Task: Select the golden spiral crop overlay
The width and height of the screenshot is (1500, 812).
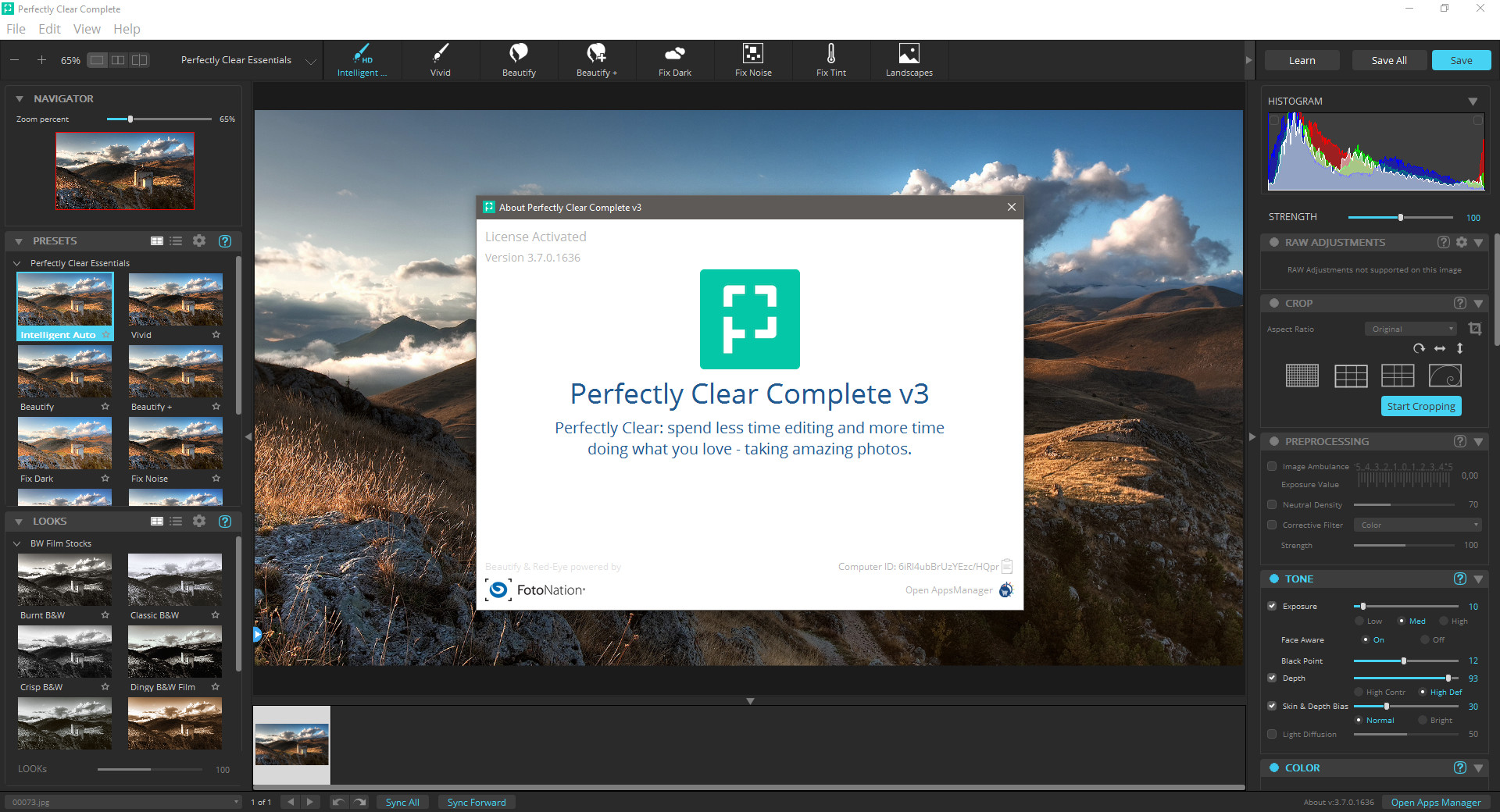Action: [1445, 376]
